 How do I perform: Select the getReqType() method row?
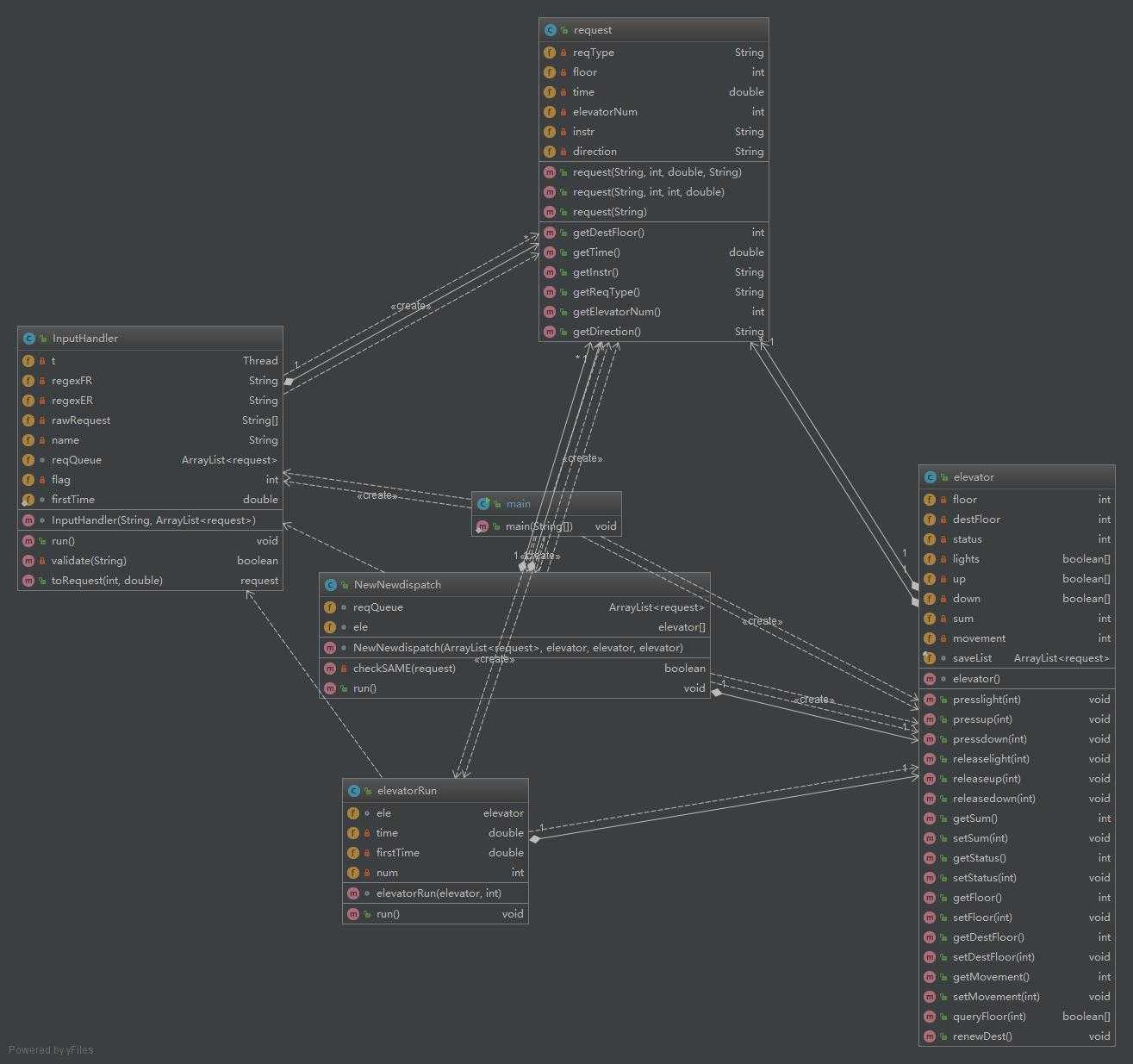[654, 292]
